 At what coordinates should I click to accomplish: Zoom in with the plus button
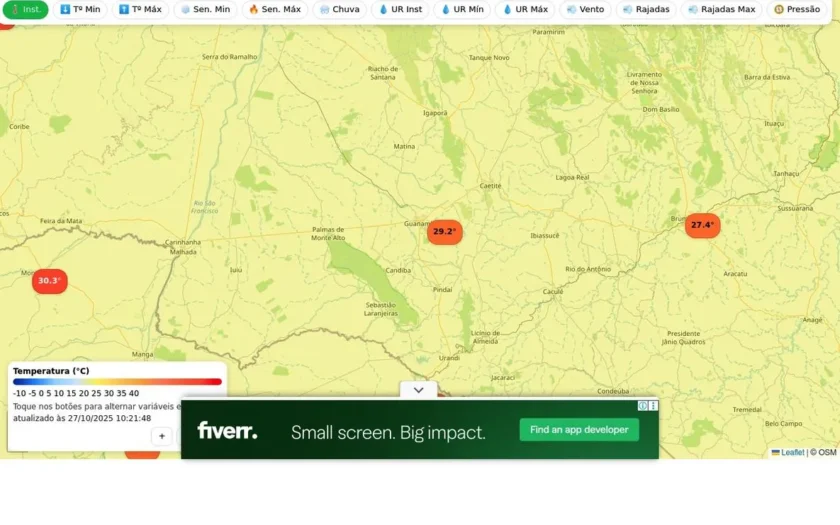coord(162,436)
